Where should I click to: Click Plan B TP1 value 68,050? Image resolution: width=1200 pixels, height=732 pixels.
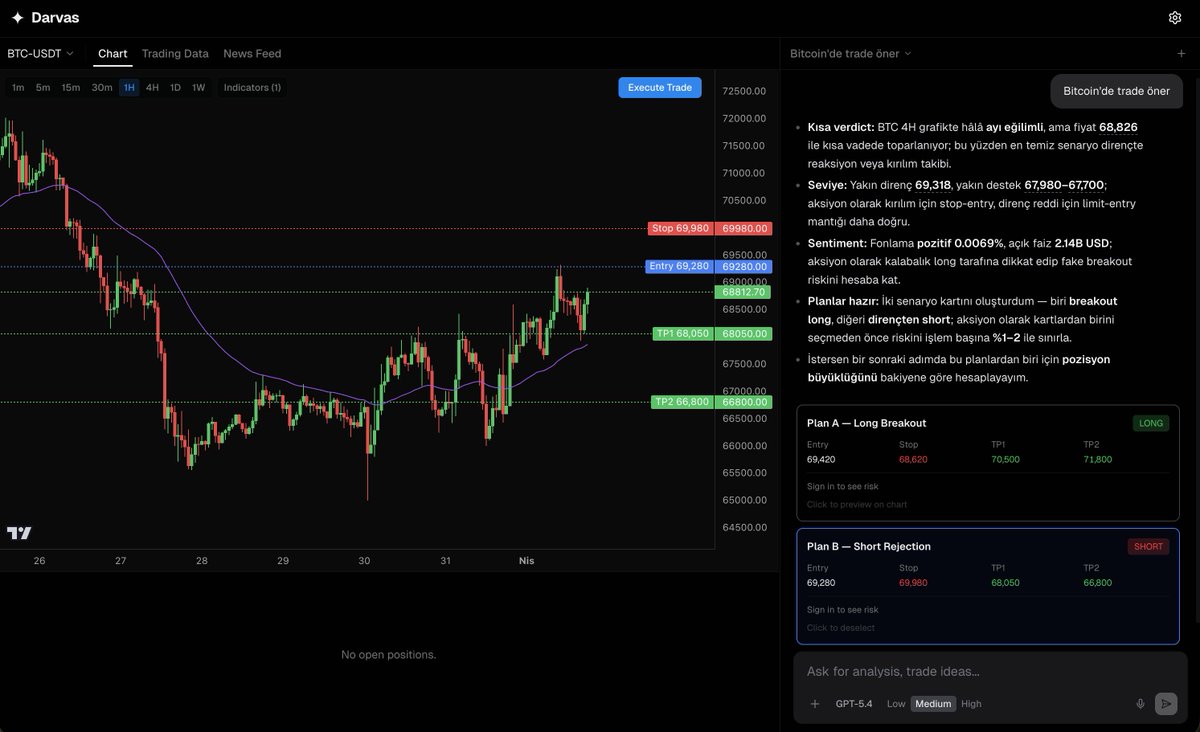click(1005, 583)
